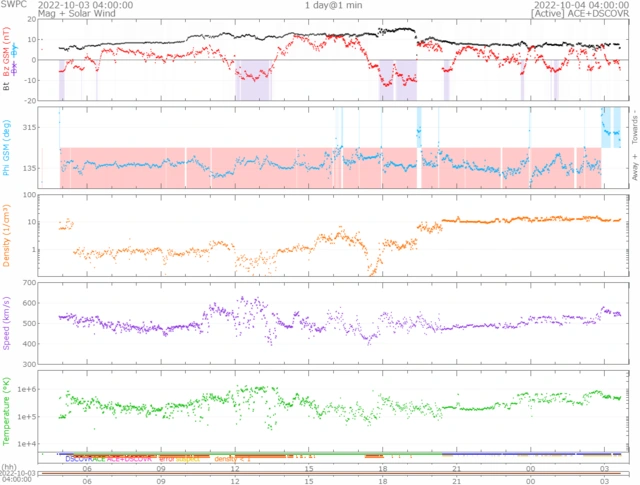Click the 'Away +' sector label
This screenshot has height=485, width=640.
pos(632,165)
